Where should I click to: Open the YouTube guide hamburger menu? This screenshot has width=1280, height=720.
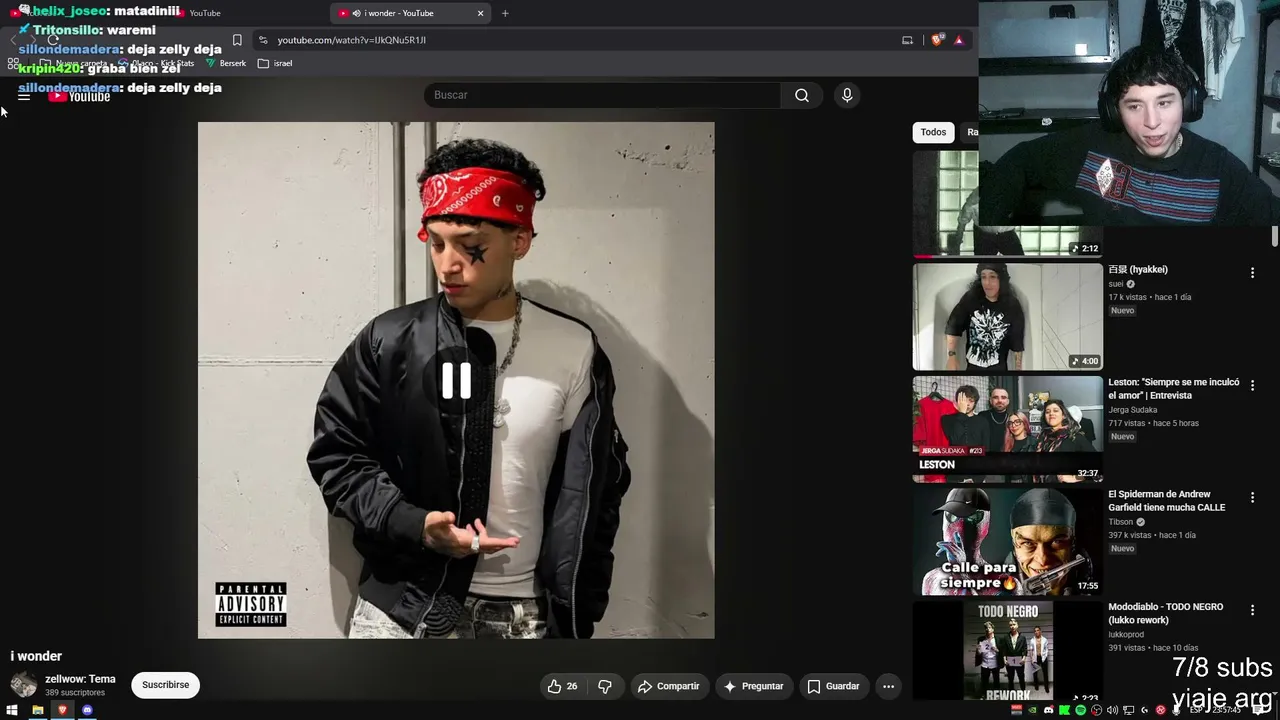tap(24, 96)
